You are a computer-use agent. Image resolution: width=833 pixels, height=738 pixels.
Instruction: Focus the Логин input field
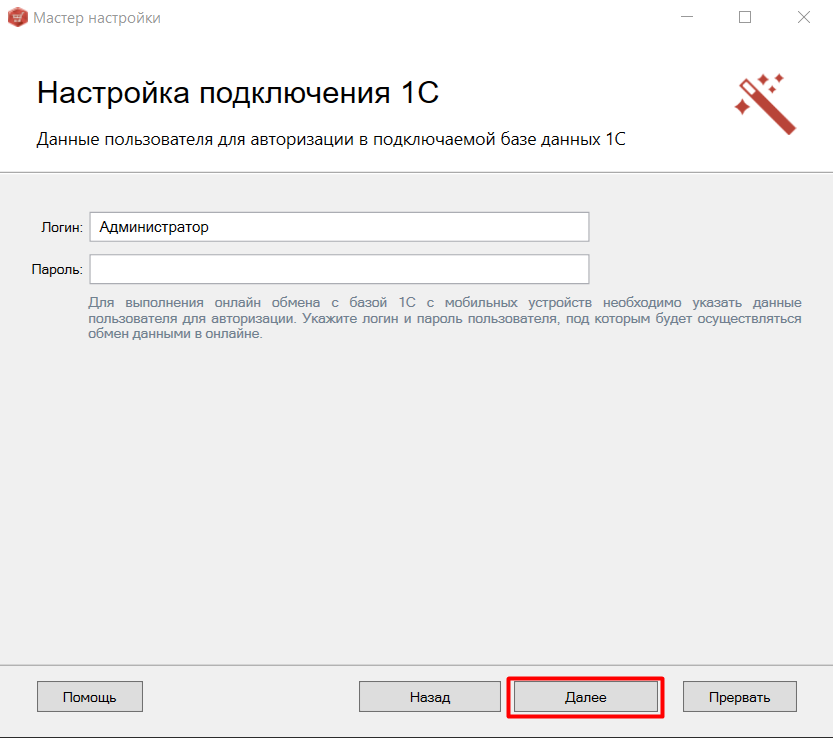pyautogui.click(x=339, y=227)
